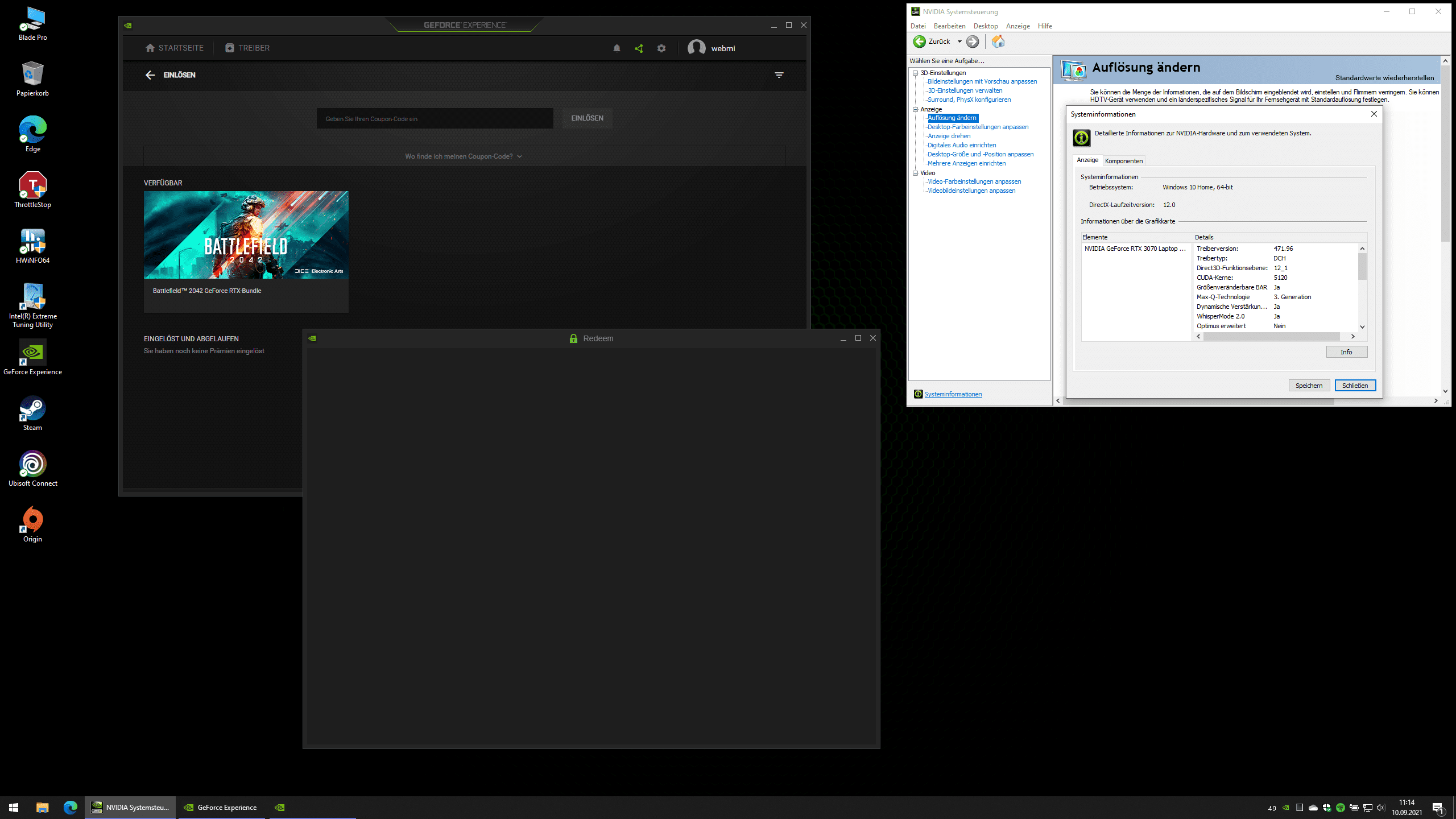Open 'Desktop-Größe und -Position anpassen'
The height and width of the screenshot is (819, 1456).
[981, 154]
